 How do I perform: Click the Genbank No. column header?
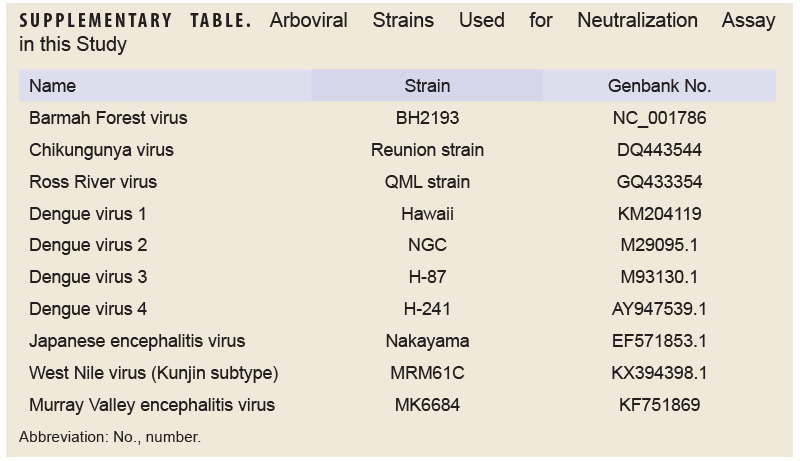pyautogui.click(x=659, y=86)
